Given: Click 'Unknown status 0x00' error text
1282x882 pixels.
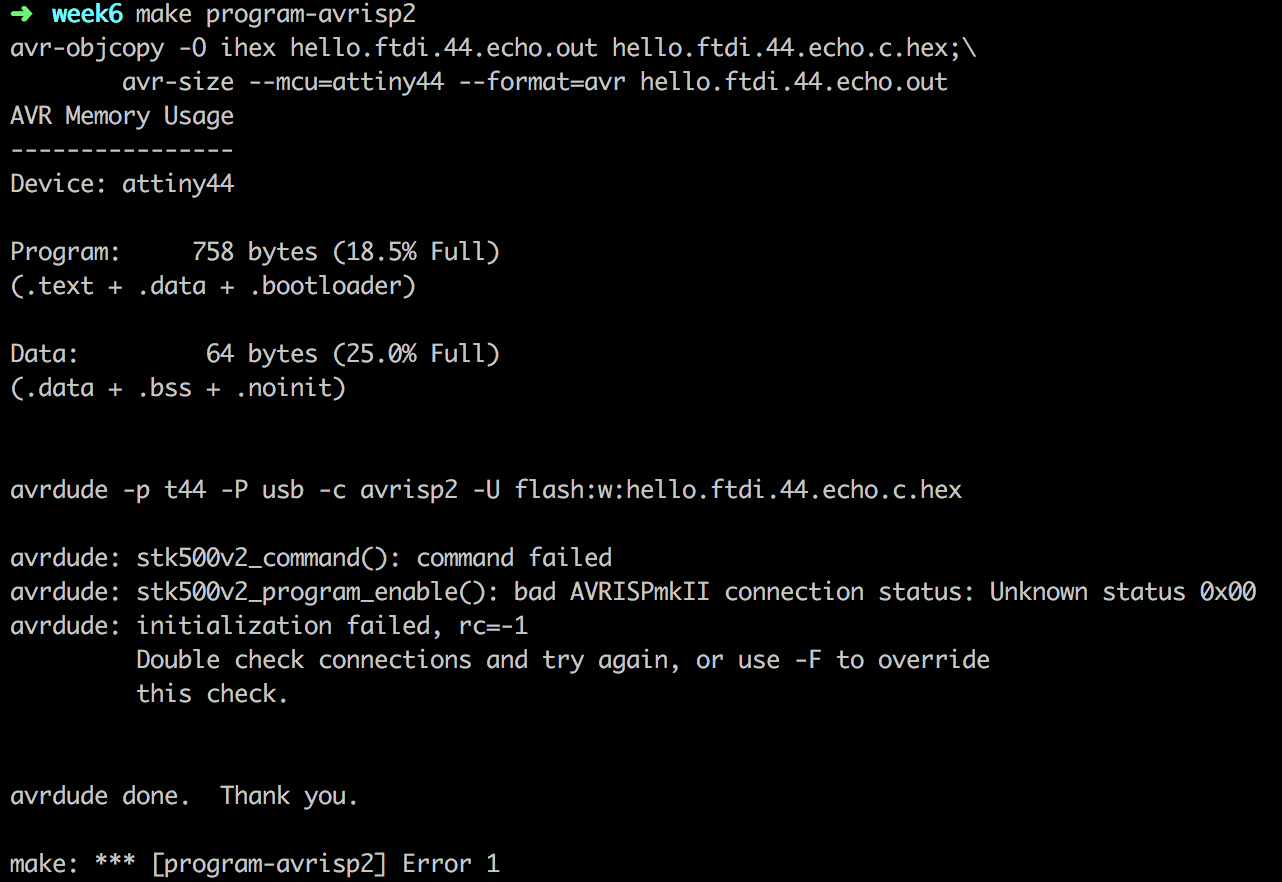Looking at the screenshot, I should (x=1123, y=592).
